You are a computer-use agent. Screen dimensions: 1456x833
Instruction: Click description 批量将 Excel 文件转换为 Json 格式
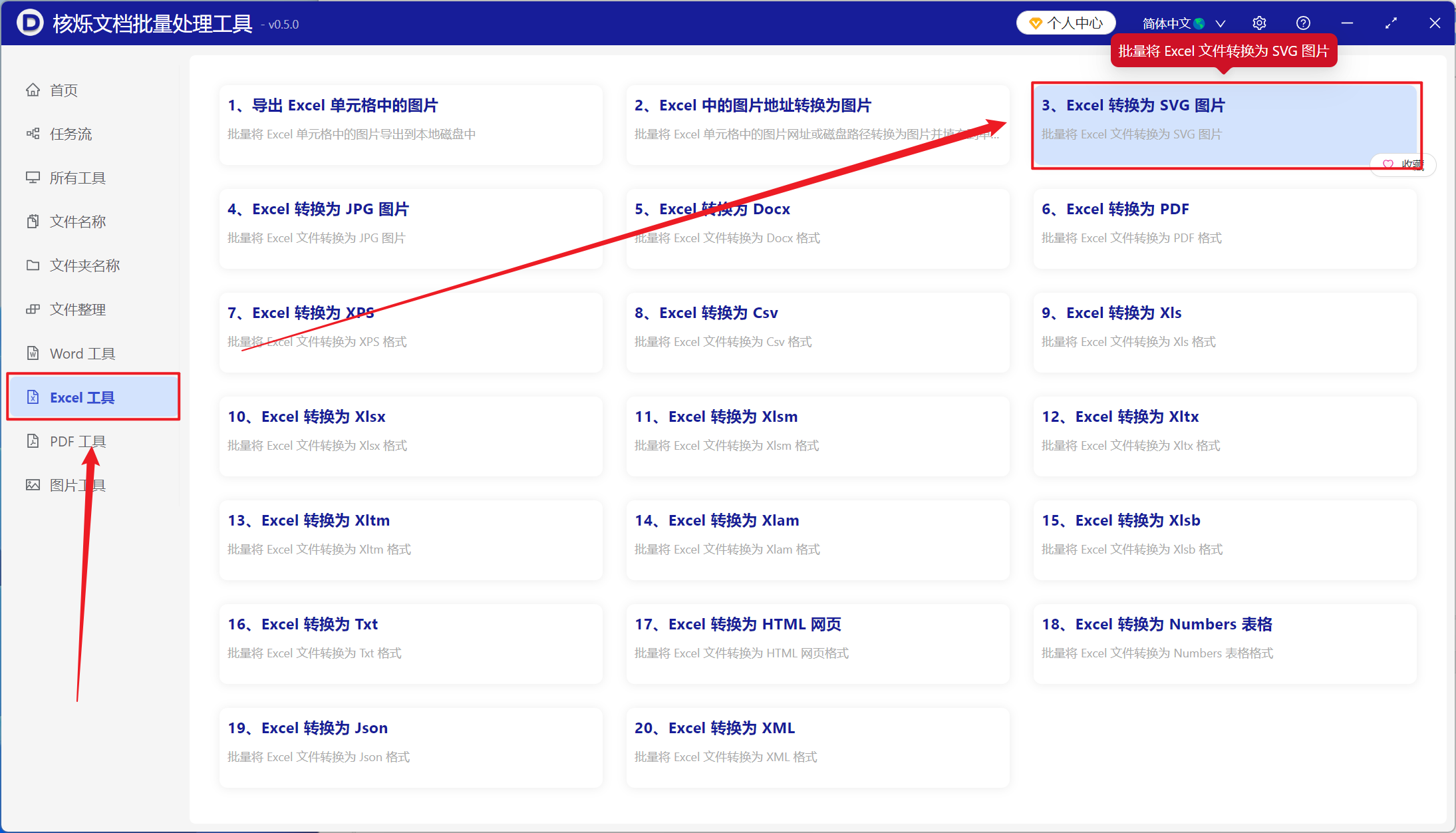tap(319, 756)
